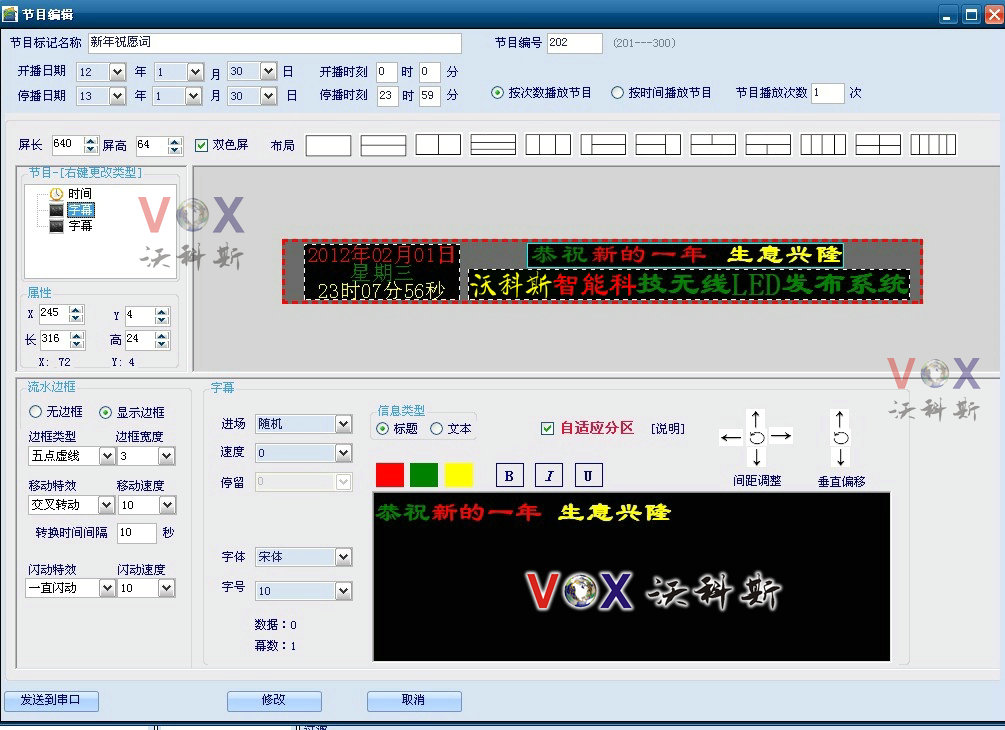Apply underline with the U icon
This screenshot has width=1005, height=730.
(588, 475)
